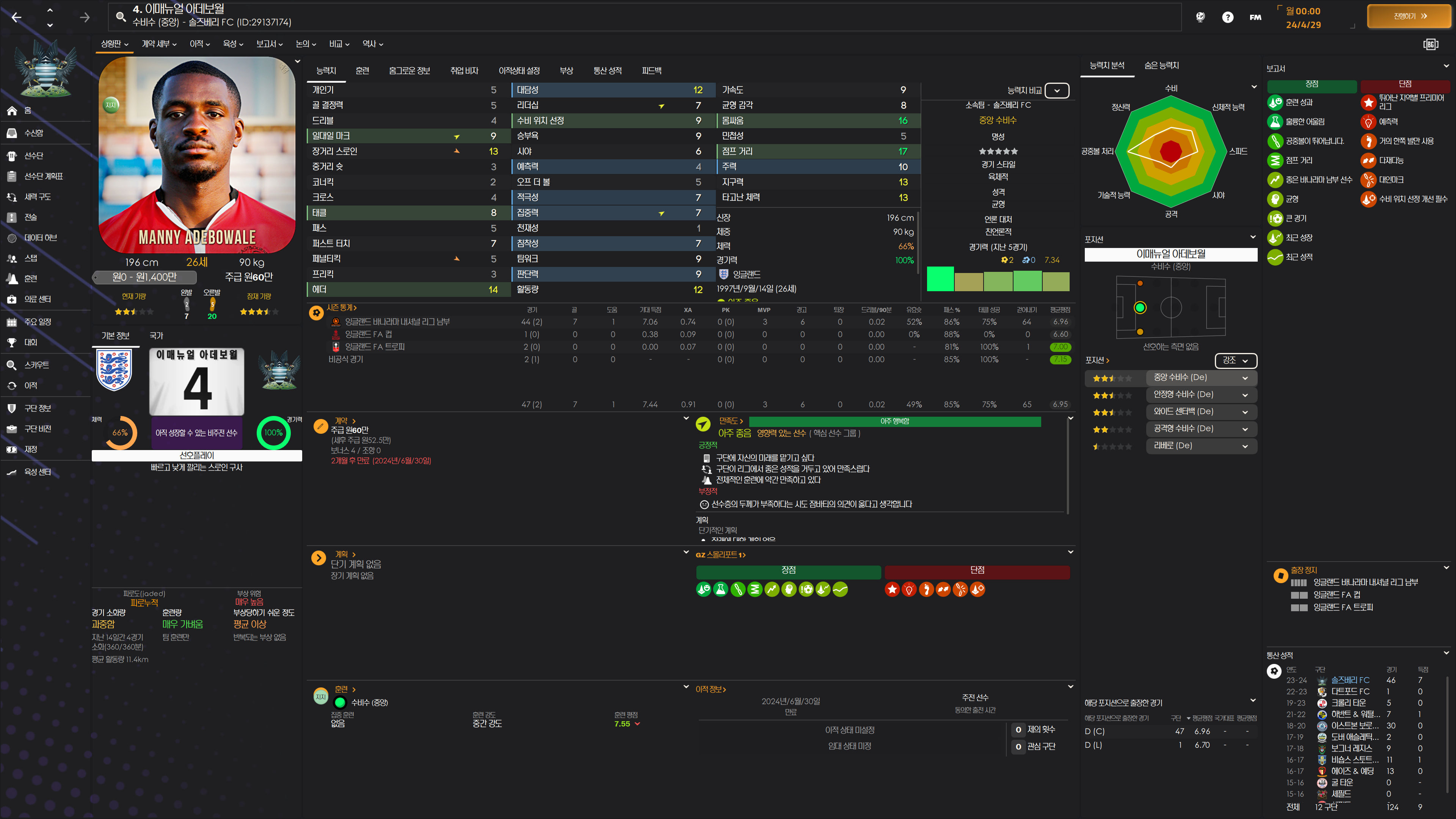
Task: Open the 능력치 비교 dropdown
Action: point(1056,91)
